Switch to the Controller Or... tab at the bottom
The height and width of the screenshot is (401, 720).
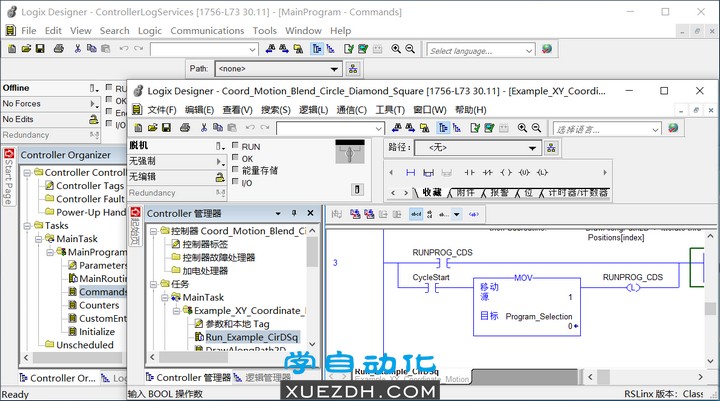coord(58,378)
